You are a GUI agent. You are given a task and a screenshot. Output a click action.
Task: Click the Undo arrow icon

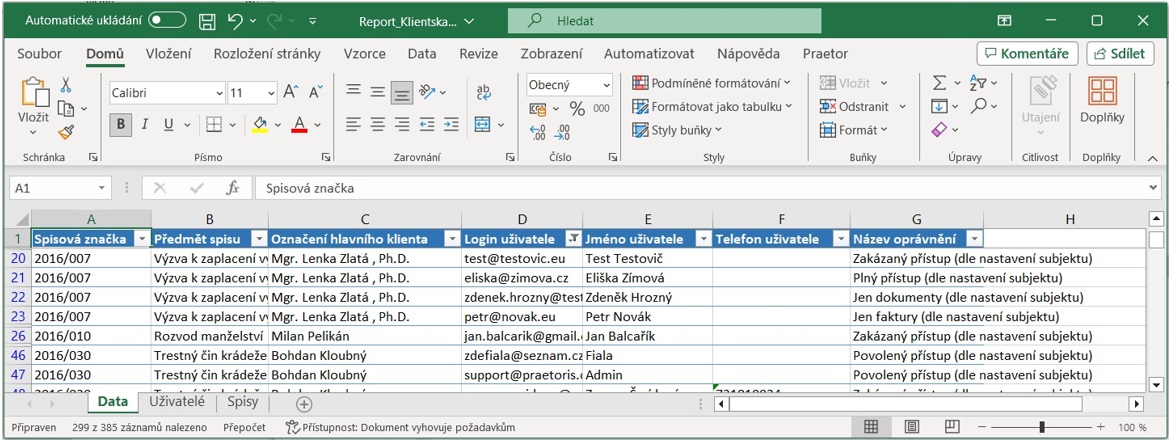pos(234,21)
